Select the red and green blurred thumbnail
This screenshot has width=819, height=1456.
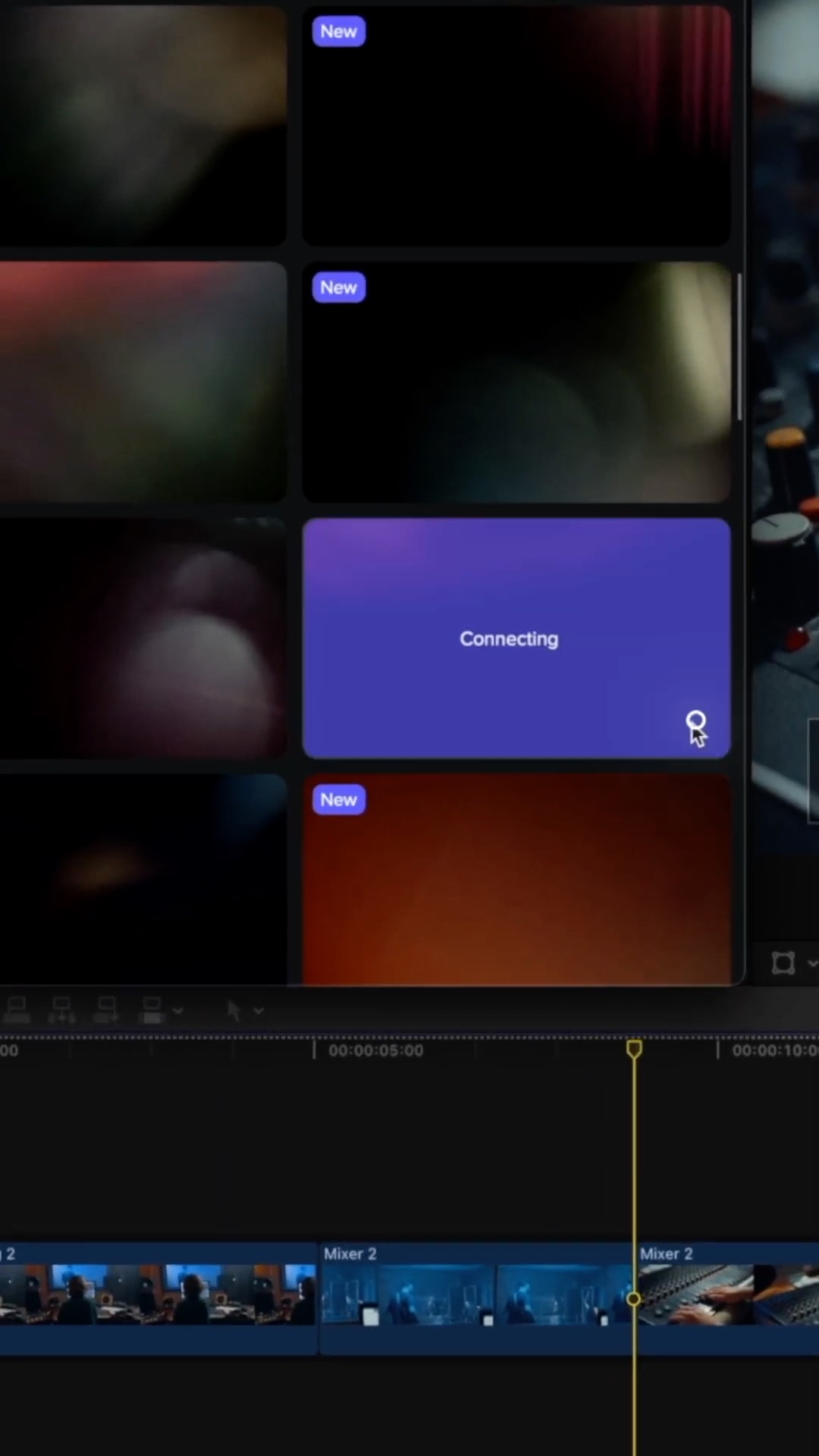coord(143,382)
